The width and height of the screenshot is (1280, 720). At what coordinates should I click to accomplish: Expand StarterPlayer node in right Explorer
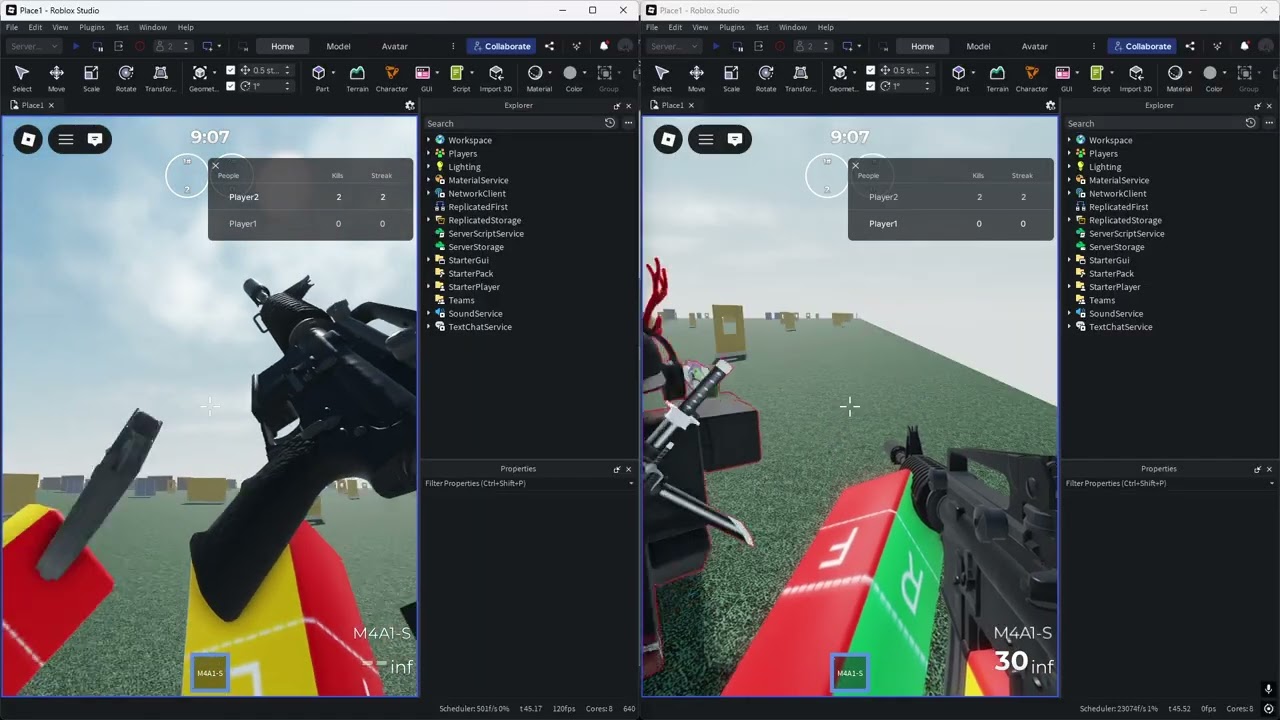coord(1069,287)
